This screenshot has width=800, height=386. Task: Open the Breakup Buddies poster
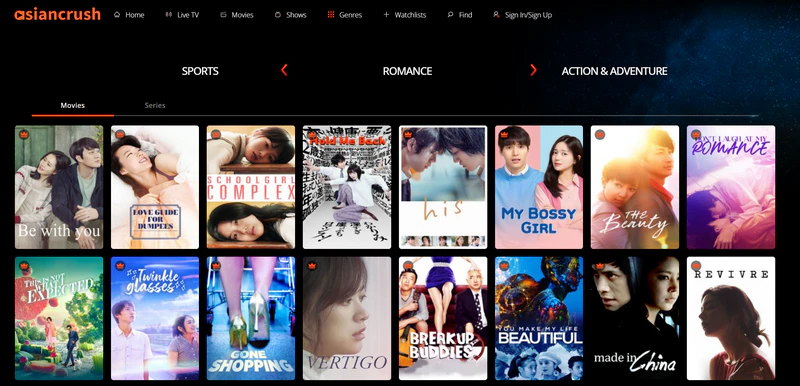(x=443, y=318)
